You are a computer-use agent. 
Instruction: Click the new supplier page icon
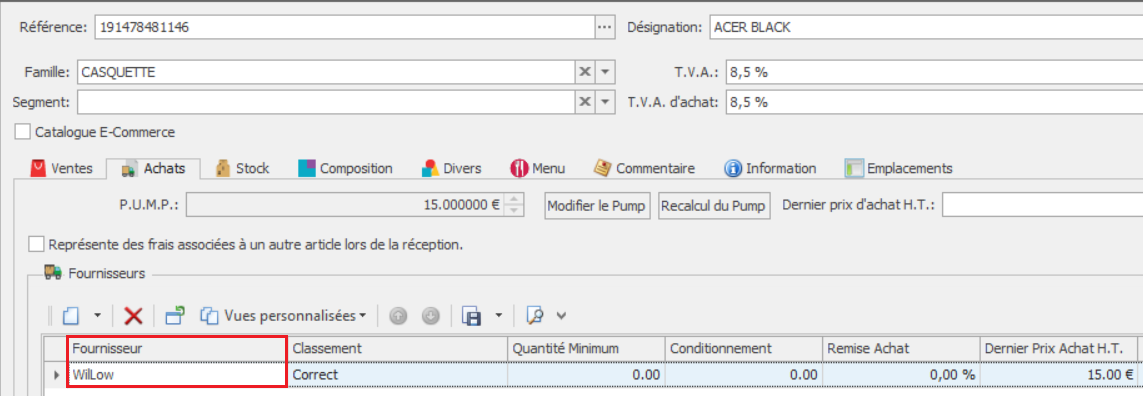70,316
